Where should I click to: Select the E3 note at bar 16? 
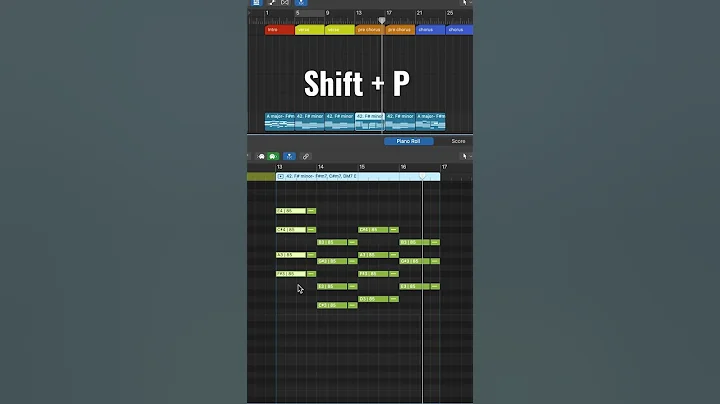tap(414, 286)
